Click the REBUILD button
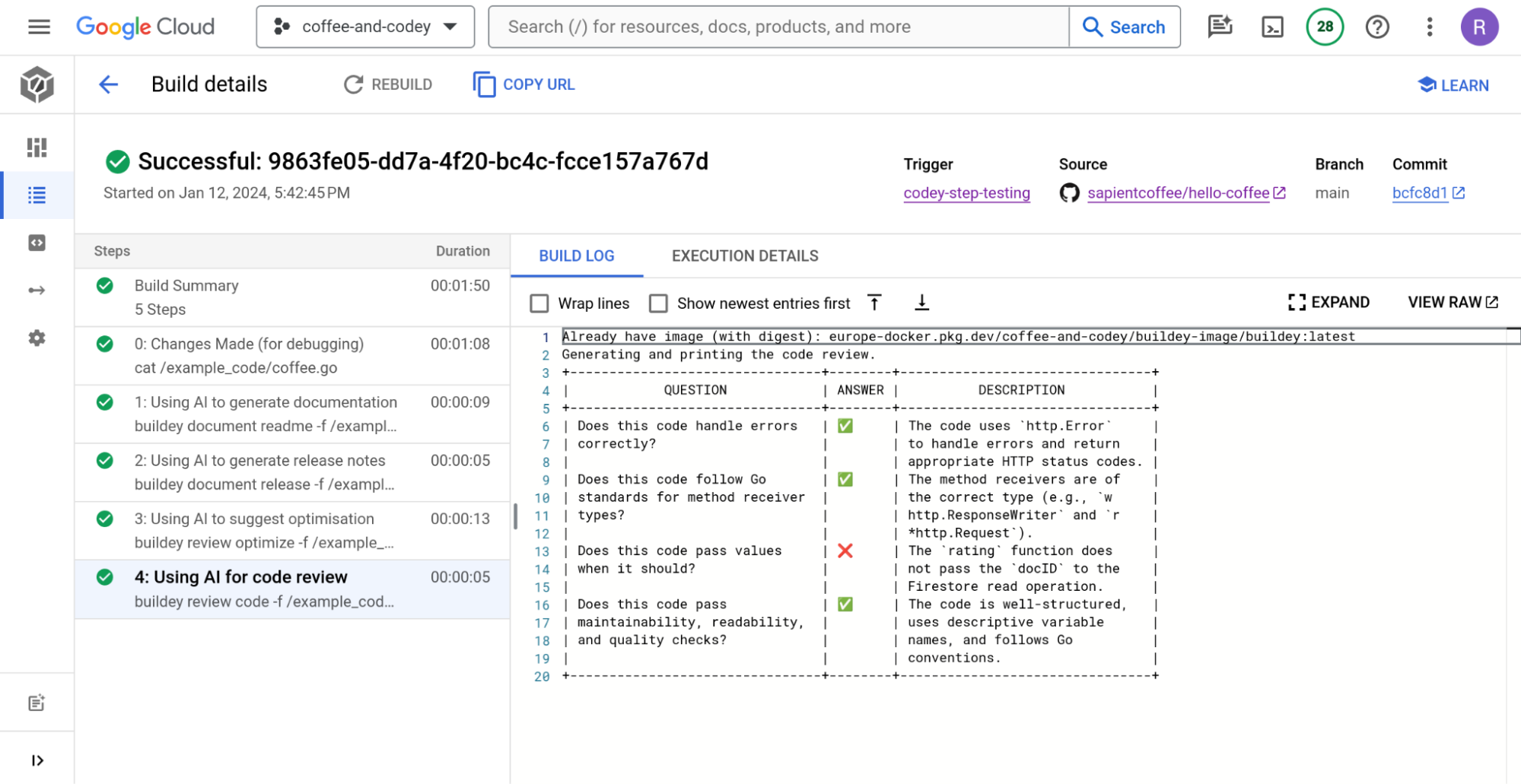 pyautogui.click(x=387, y=84)
